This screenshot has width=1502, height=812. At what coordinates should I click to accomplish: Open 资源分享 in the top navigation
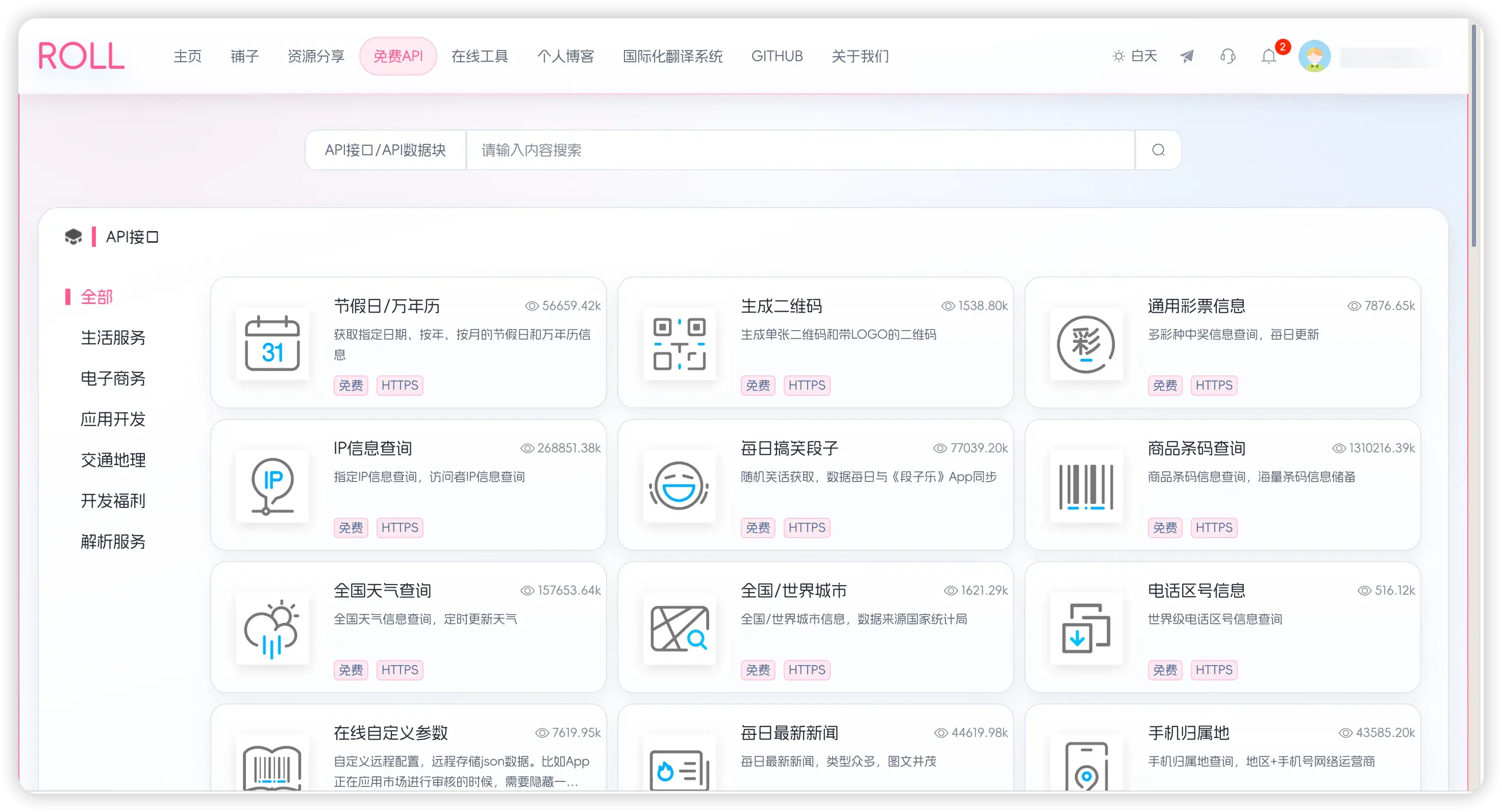click(316, 56)
